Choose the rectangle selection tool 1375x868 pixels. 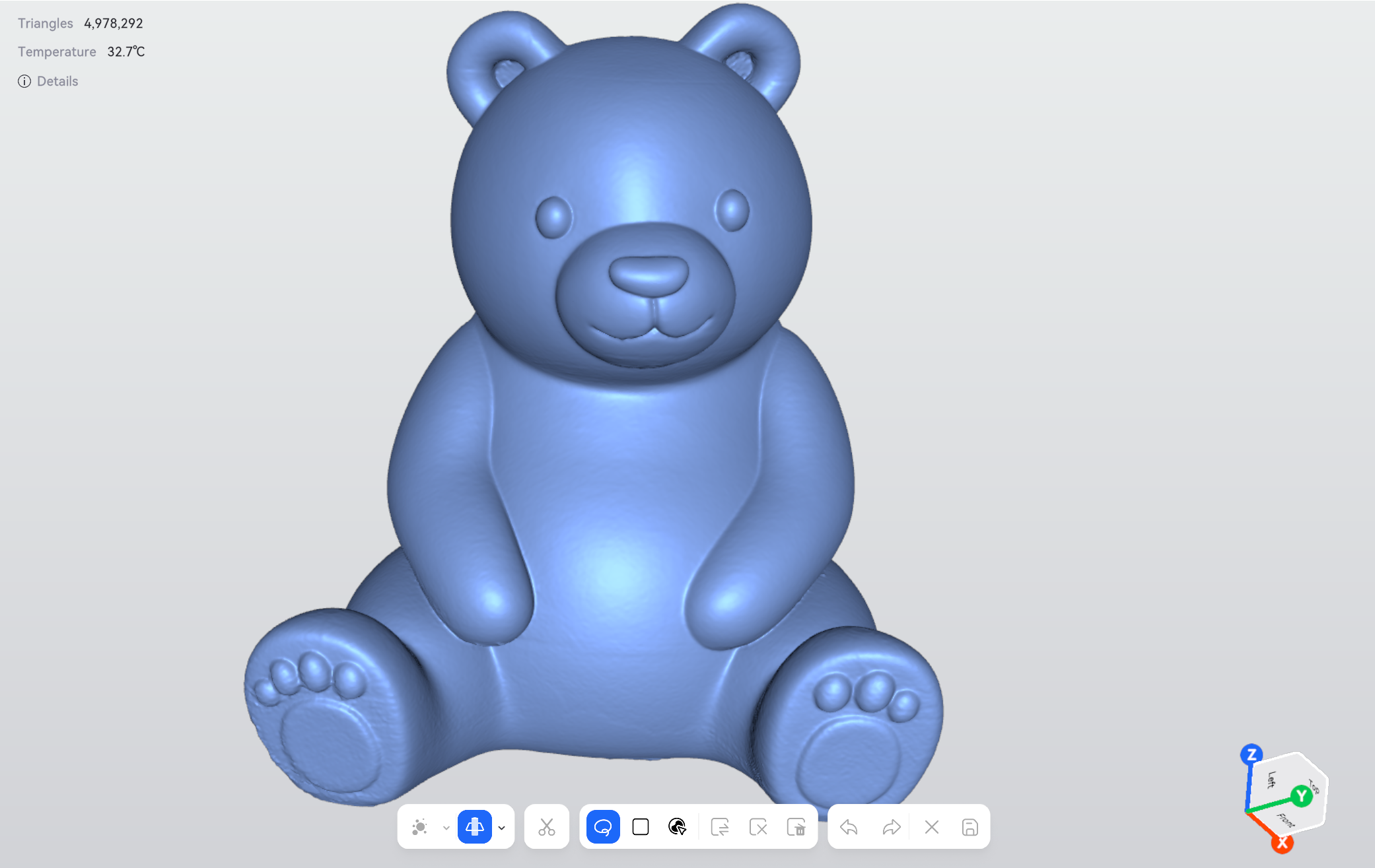(641, 826)
